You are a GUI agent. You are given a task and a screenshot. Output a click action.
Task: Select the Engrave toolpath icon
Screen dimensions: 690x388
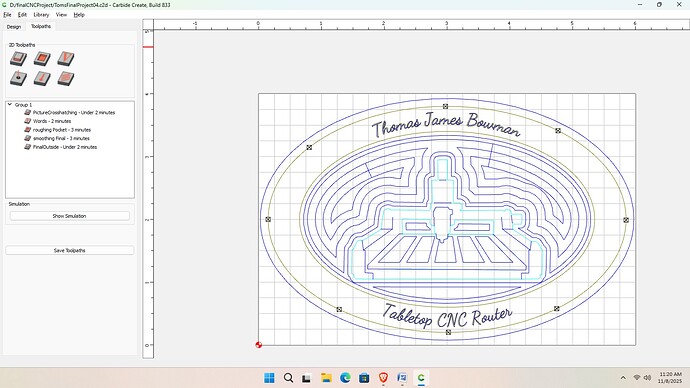(x=42, y=78)
